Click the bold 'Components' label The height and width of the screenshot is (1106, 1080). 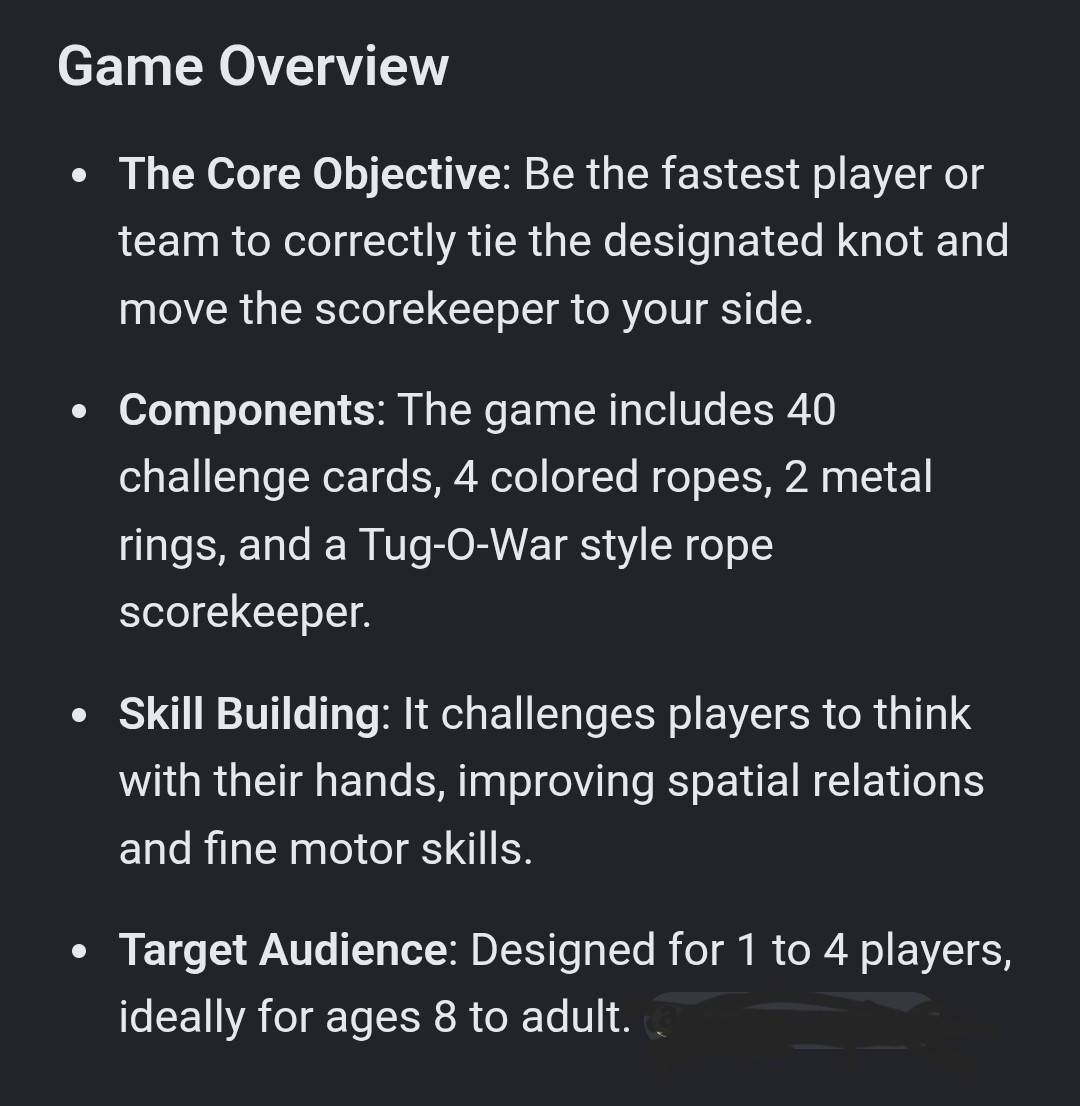tap(247, 409)
